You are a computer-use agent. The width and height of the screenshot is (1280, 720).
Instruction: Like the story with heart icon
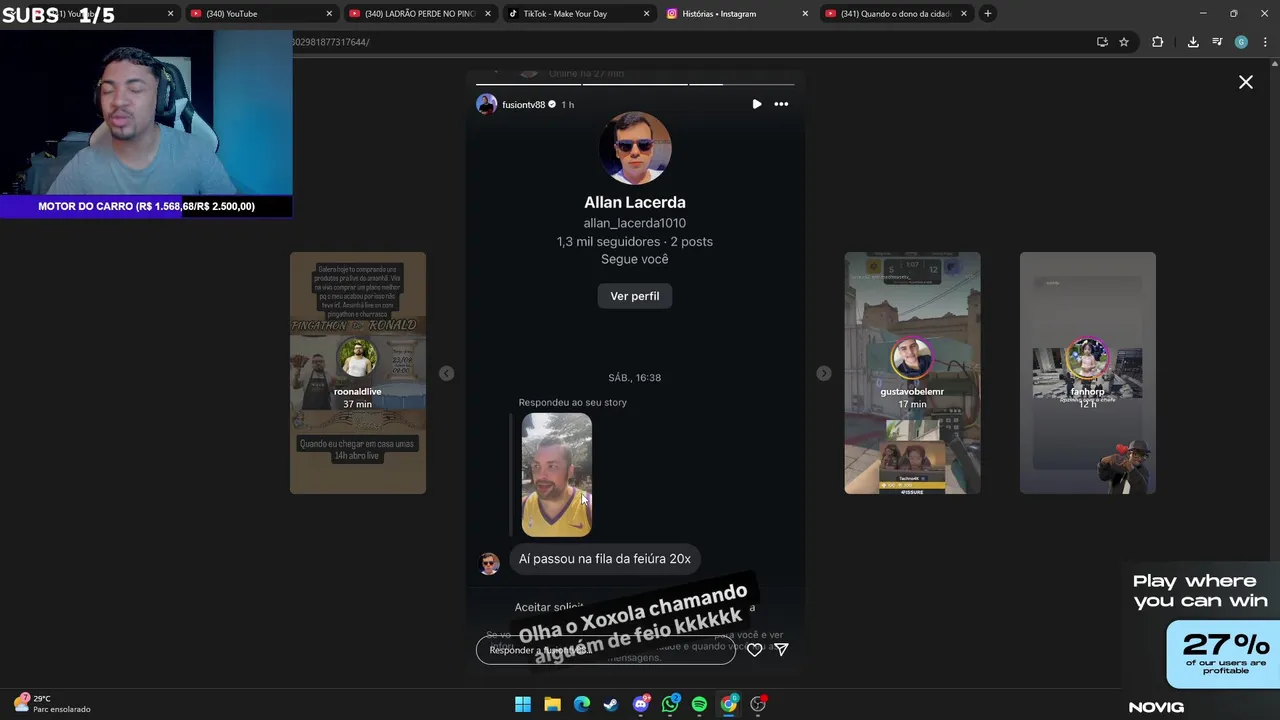pyautogui.click(x=755, y=649)
